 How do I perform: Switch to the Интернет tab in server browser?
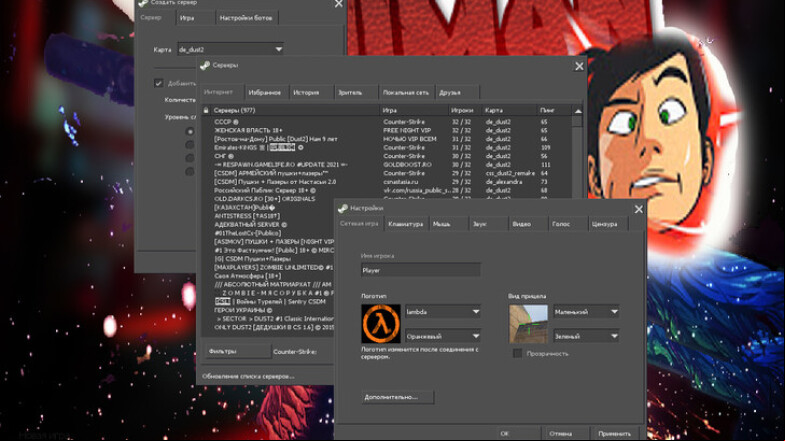[x=222, y=92]
